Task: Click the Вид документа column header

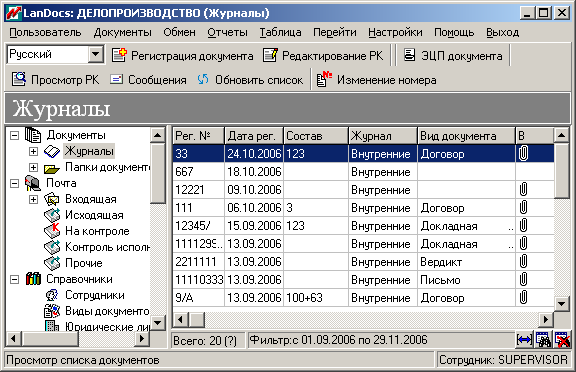Action: point(466,136)
